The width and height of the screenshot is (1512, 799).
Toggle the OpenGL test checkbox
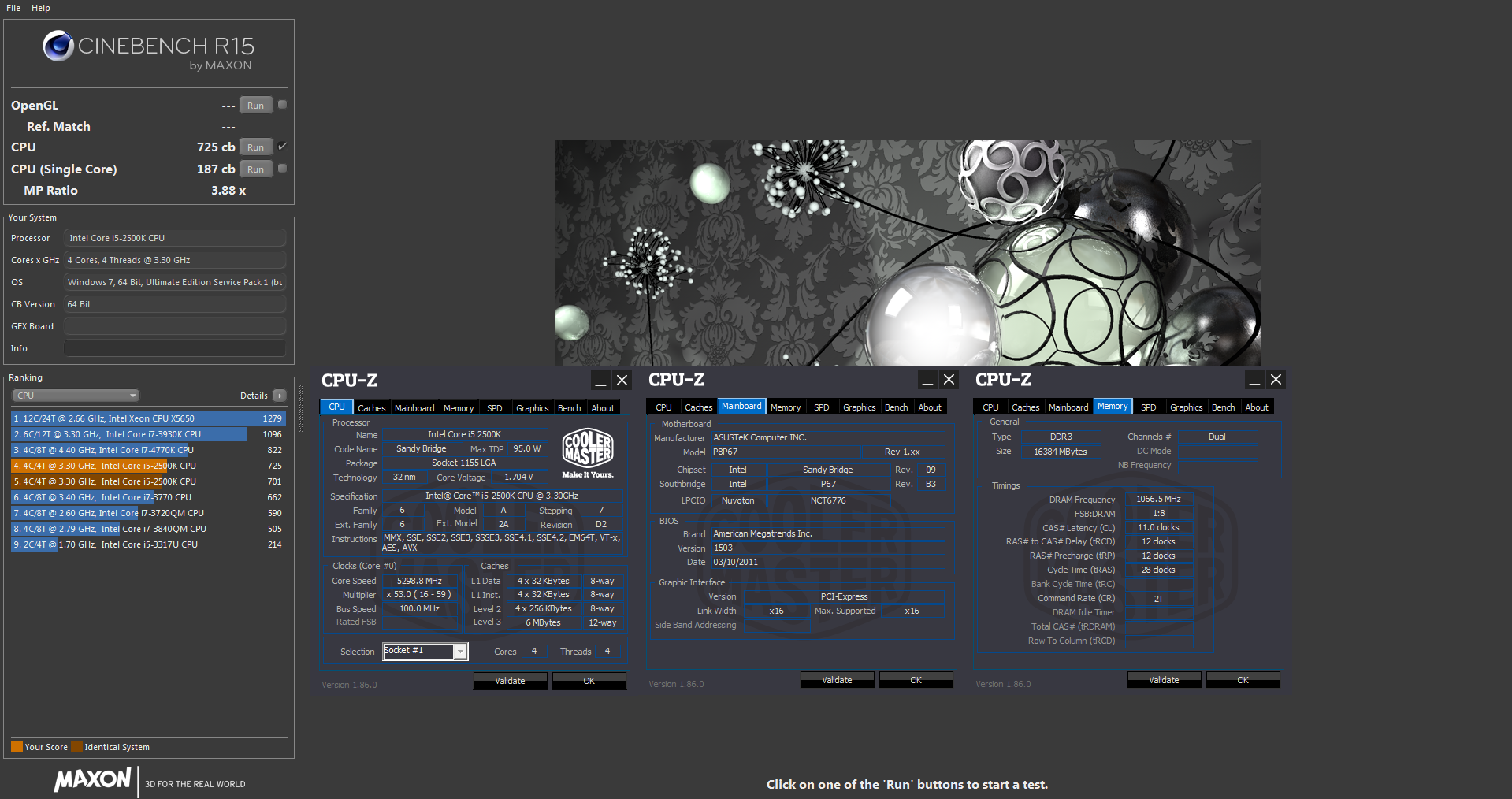[282, 104]
